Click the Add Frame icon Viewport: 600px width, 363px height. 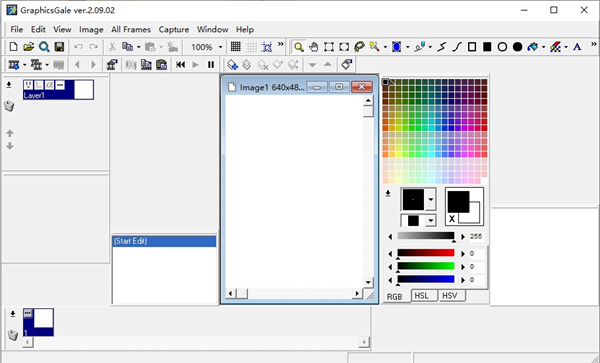click(x=14, y=65)
